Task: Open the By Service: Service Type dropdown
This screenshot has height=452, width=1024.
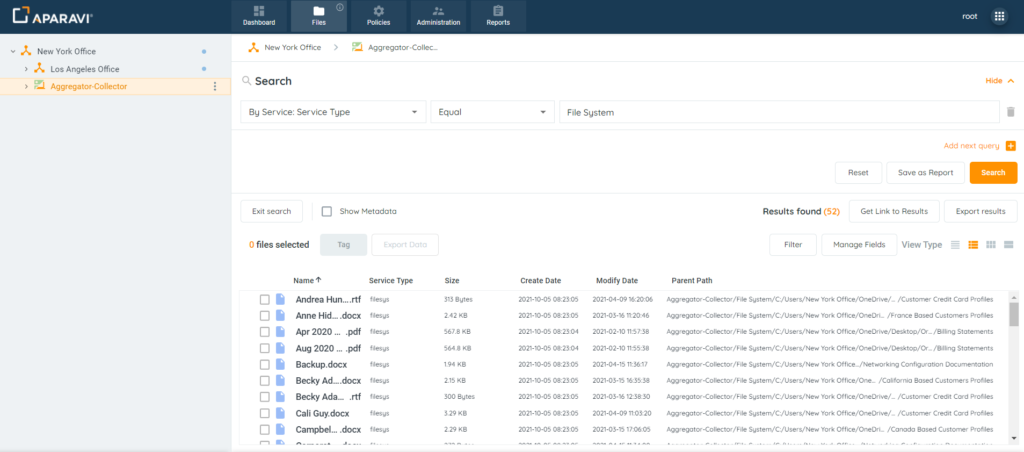Action: (333, 113)
